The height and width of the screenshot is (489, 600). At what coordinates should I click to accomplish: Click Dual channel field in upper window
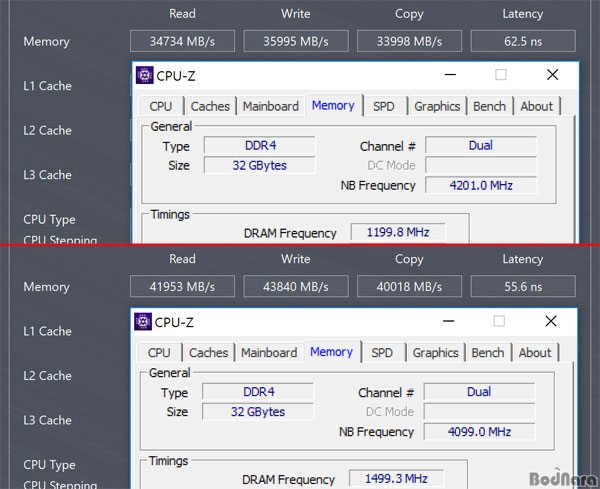click(481, 145)
